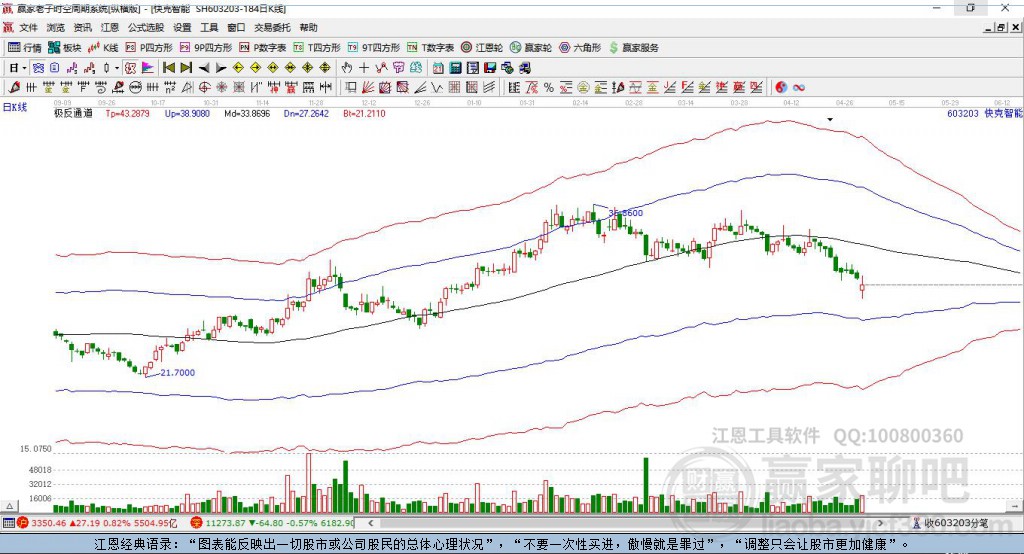Image resolution: width=1024 pixels, height=554 pixels.
Task: Open the T数字表 time table
Action: coord(430,48)
